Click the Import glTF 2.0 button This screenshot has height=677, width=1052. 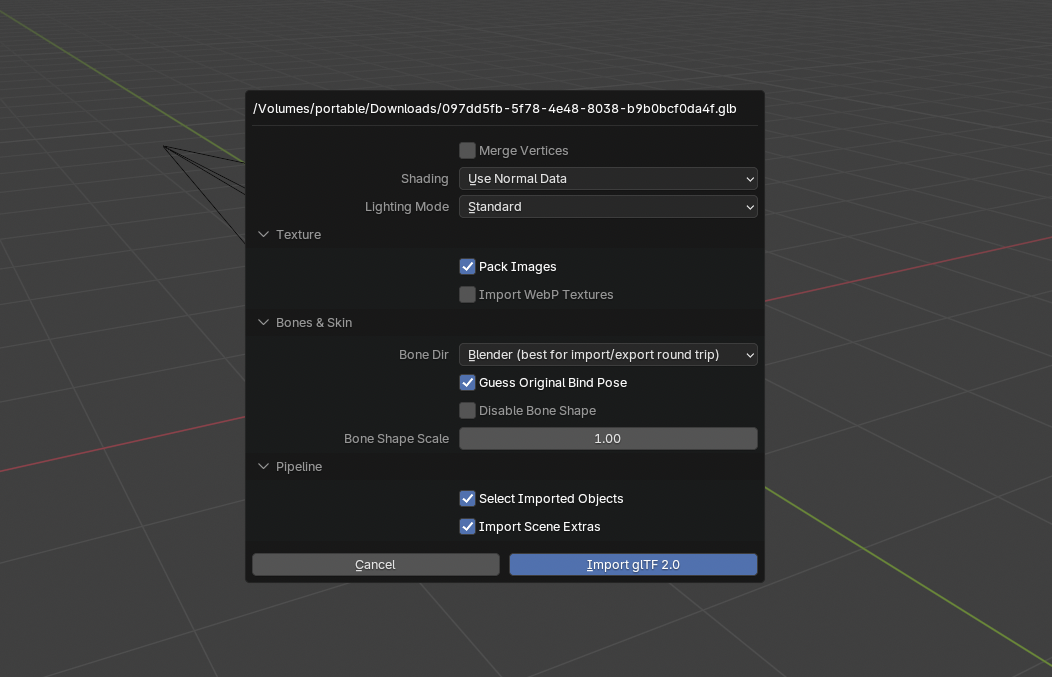(633, 565)
